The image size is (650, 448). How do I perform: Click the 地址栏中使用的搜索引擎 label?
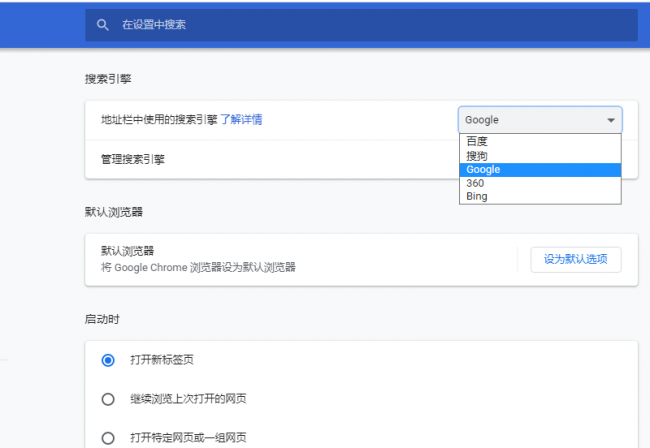(x=159, y=119)
